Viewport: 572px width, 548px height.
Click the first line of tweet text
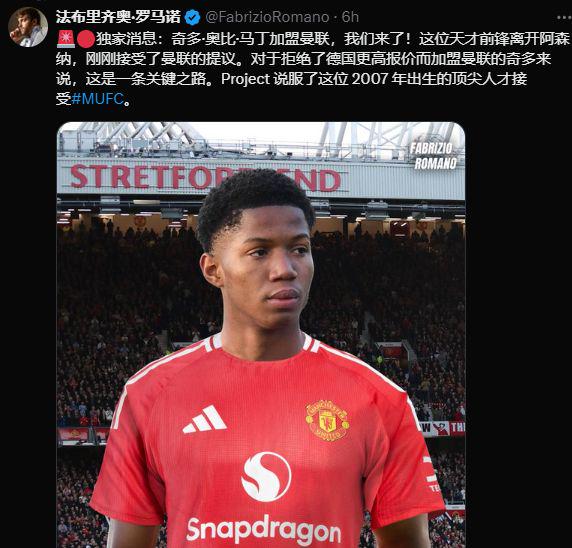coord(313,39)
